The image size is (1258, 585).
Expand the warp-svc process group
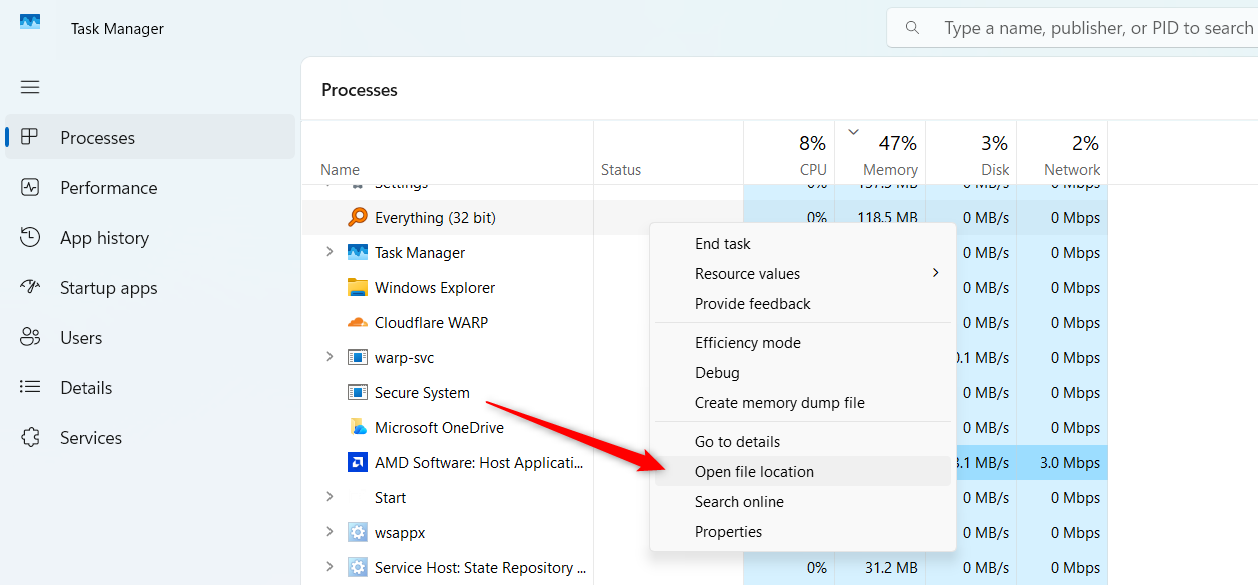tap(329, 357)
